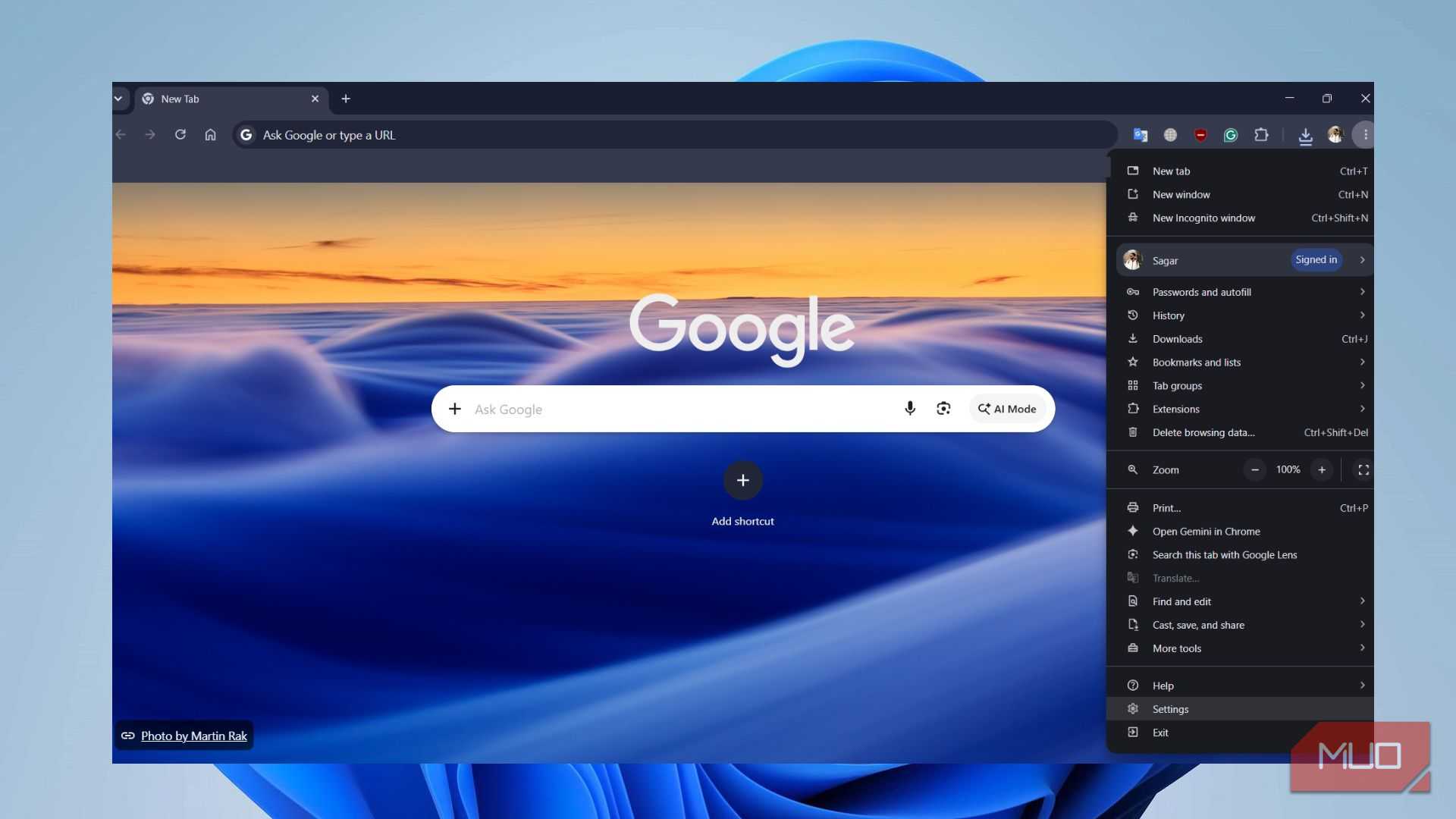Open a new tab with the plus button

pos(346,99)
